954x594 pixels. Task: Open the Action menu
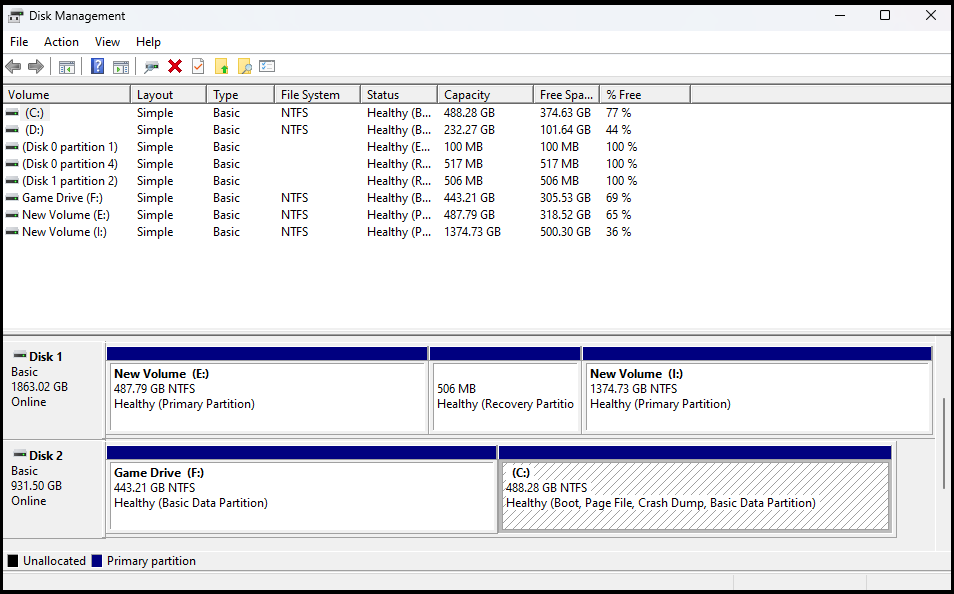click(61, 42)
